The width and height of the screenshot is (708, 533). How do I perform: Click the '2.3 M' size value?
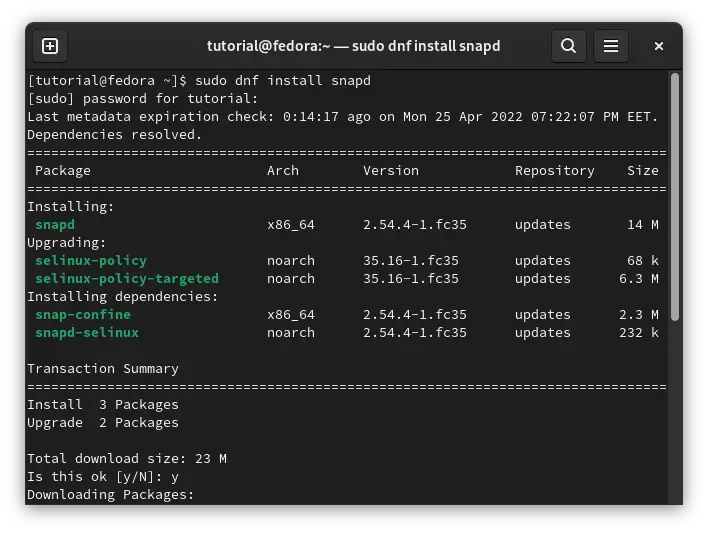(638, 314)
